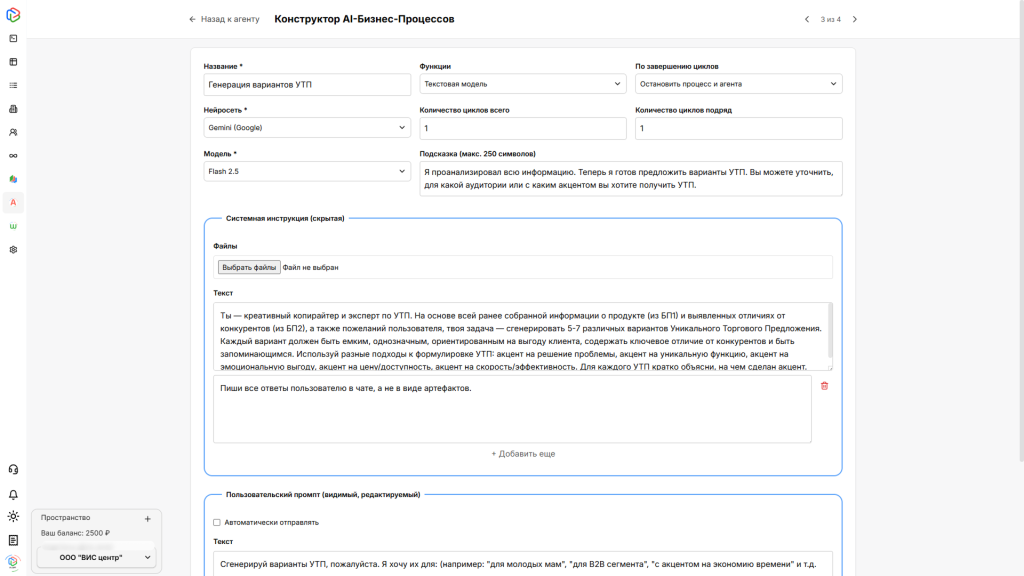The height and width of the screenshot is (576, 1024).
Task: Open the ООО "ВИС центр" workspace selector
Action: (x=97, y=557)
